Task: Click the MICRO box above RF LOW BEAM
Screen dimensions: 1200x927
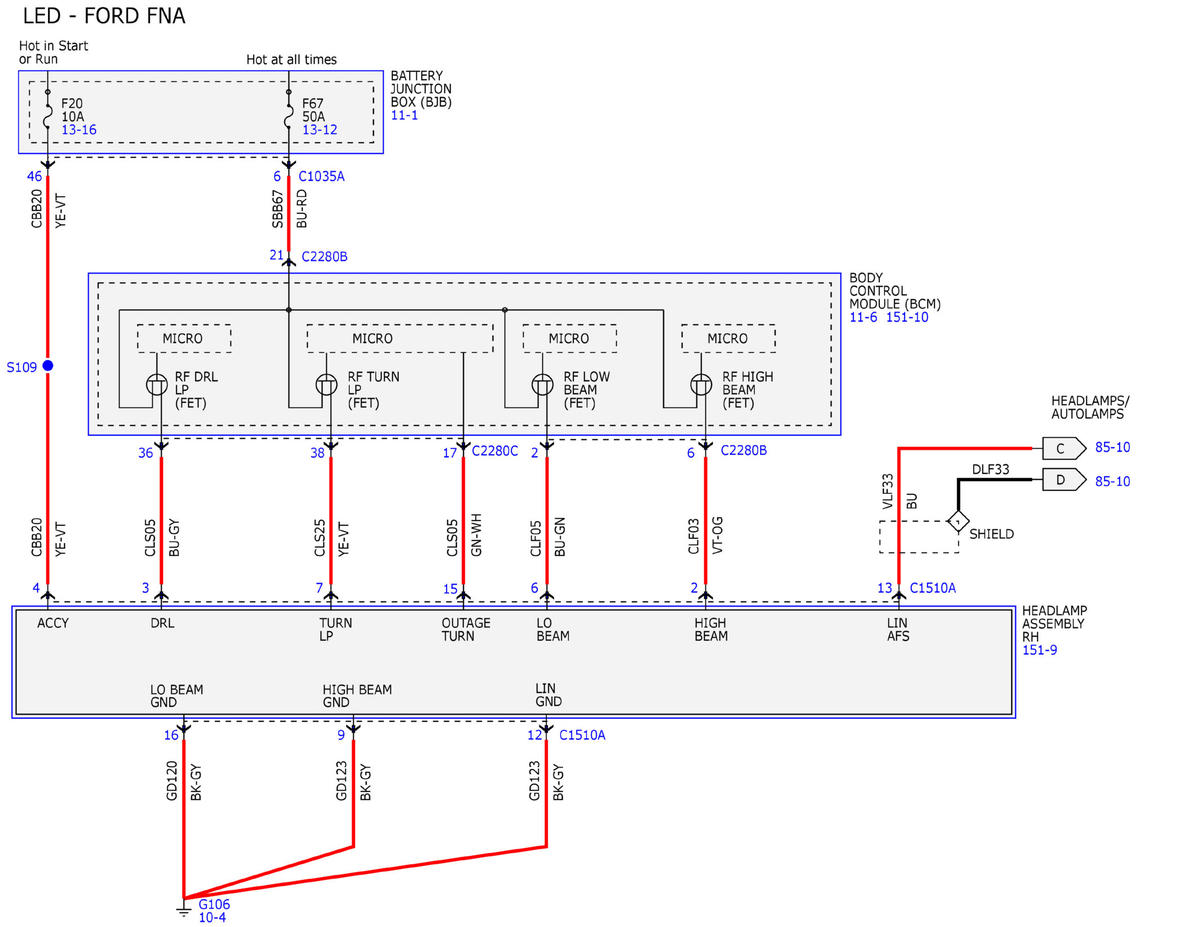Action: 569,338
